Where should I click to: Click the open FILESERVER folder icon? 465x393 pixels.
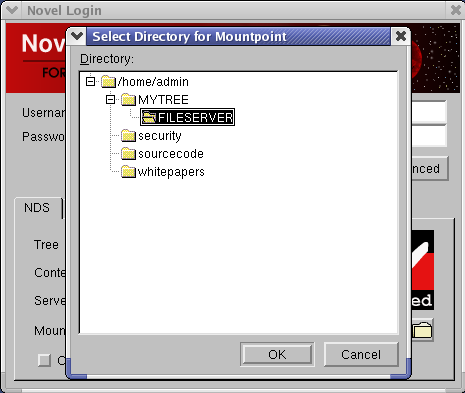[149, 117]
